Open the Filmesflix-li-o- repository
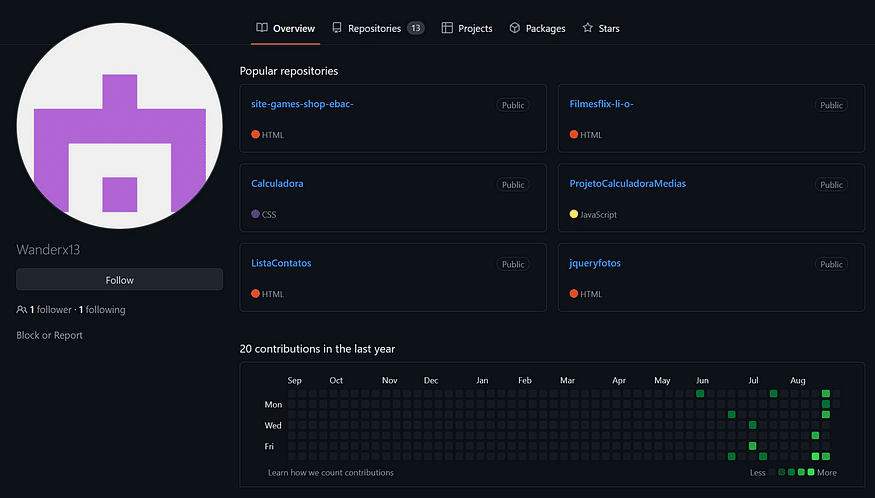 pos(601,105)
